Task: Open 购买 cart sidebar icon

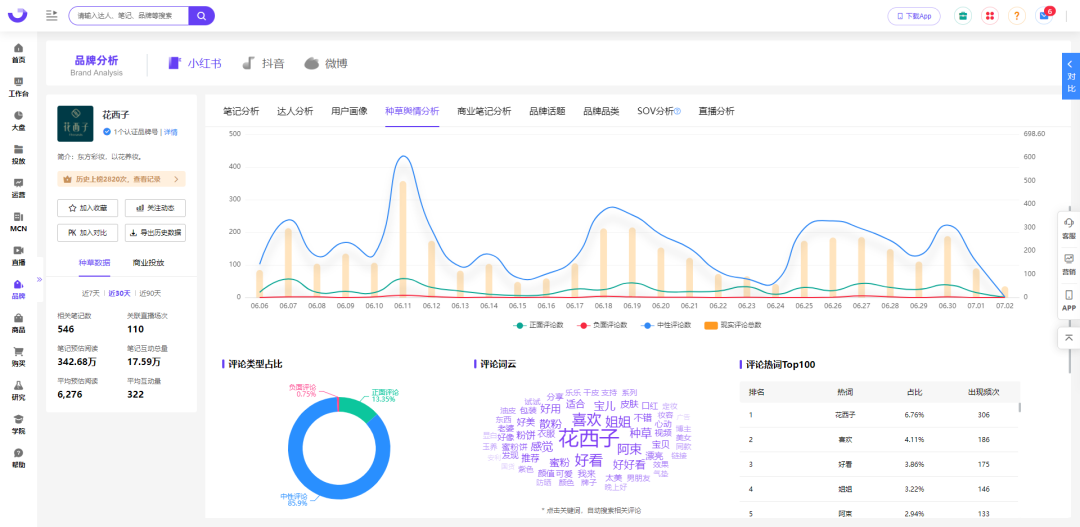Action: [19, 357]
